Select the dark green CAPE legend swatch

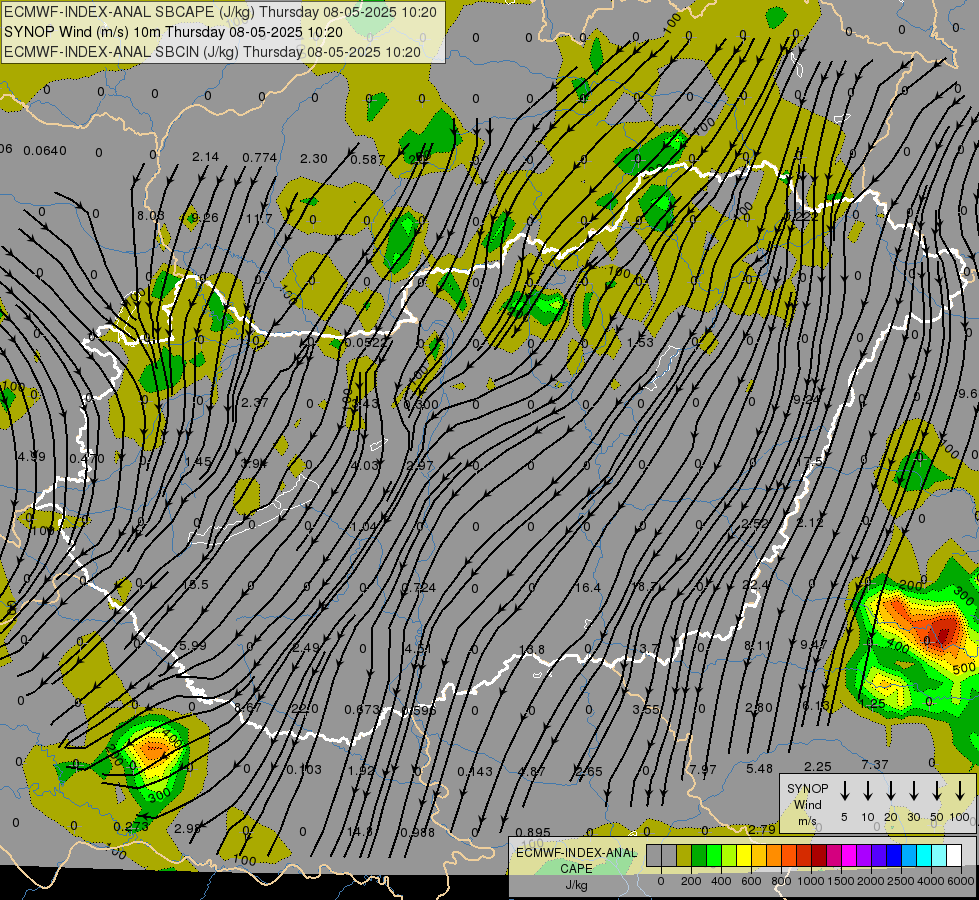pos(699,856)
